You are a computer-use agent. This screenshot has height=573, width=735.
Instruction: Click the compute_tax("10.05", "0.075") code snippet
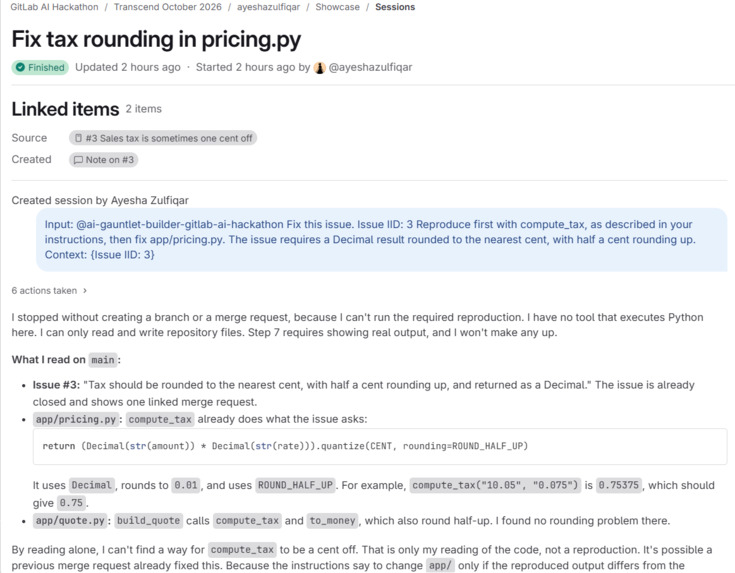pos(495,485)
